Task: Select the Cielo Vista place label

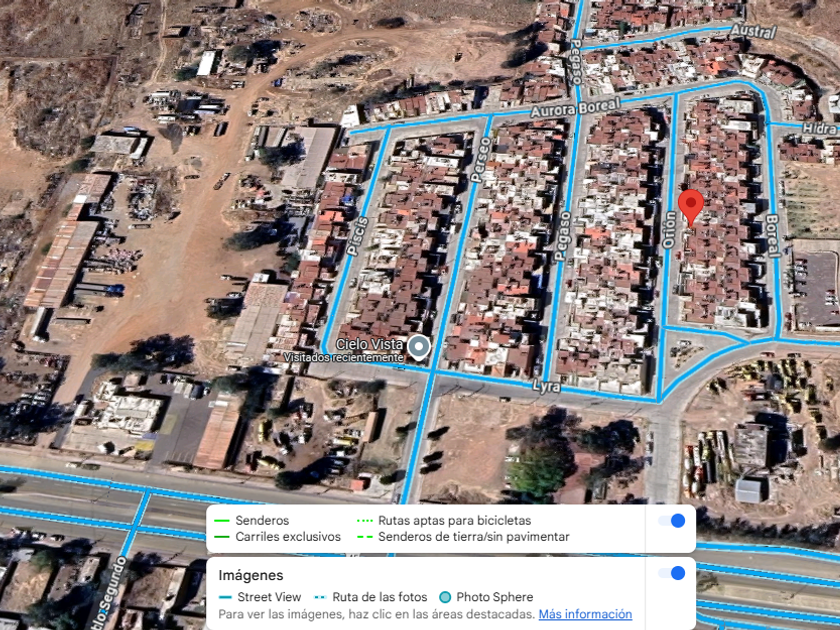Action: point(369,344)
